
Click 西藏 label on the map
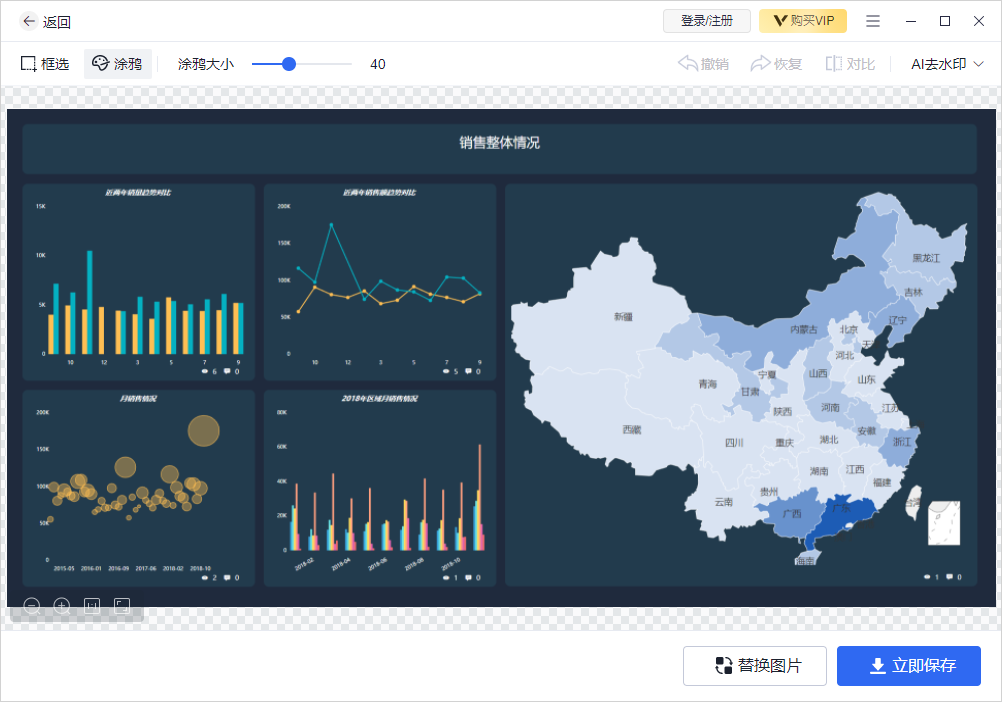[632, 430]
